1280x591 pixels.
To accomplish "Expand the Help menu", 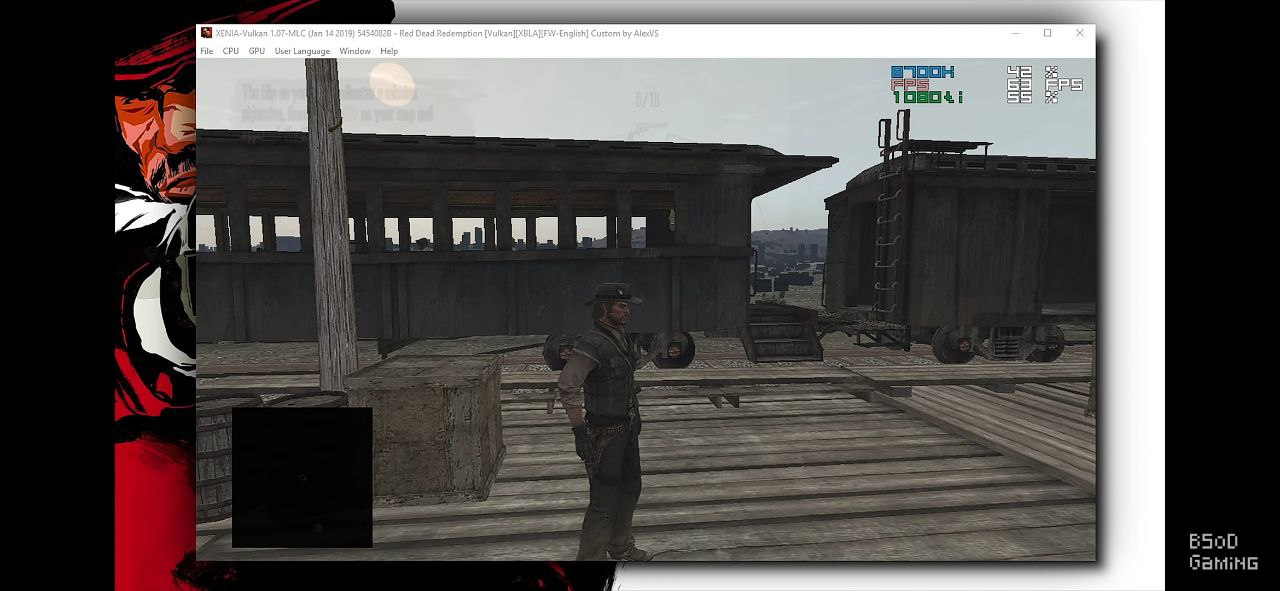I will click(x=389, y=51).
